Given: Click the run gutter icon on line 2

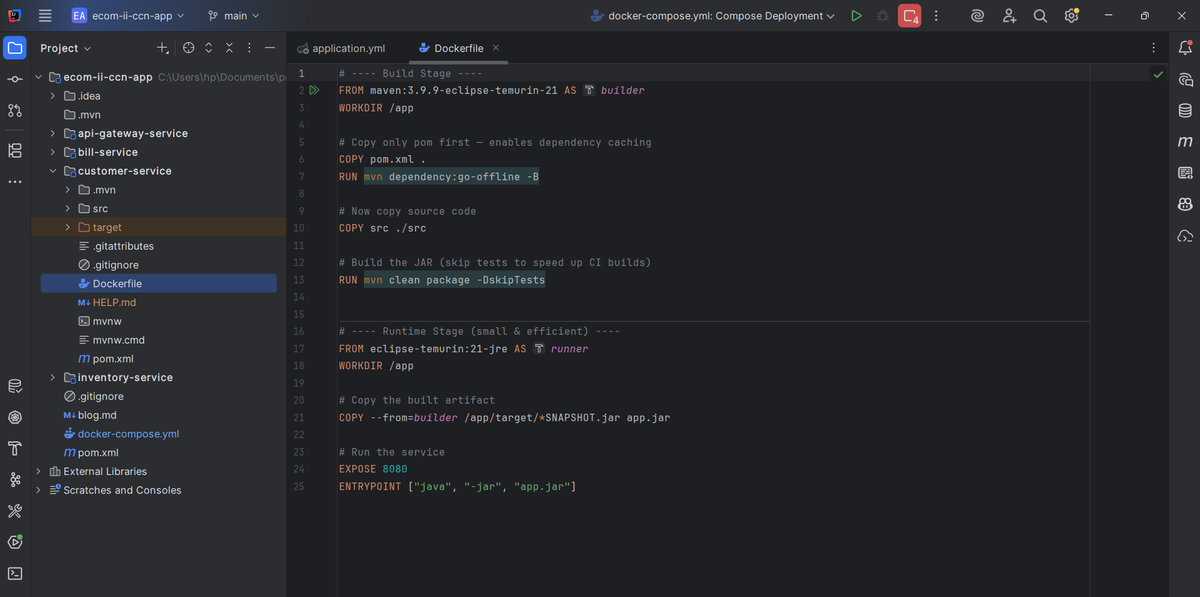Looking at the screenshot, I should (x=314, y=90).
